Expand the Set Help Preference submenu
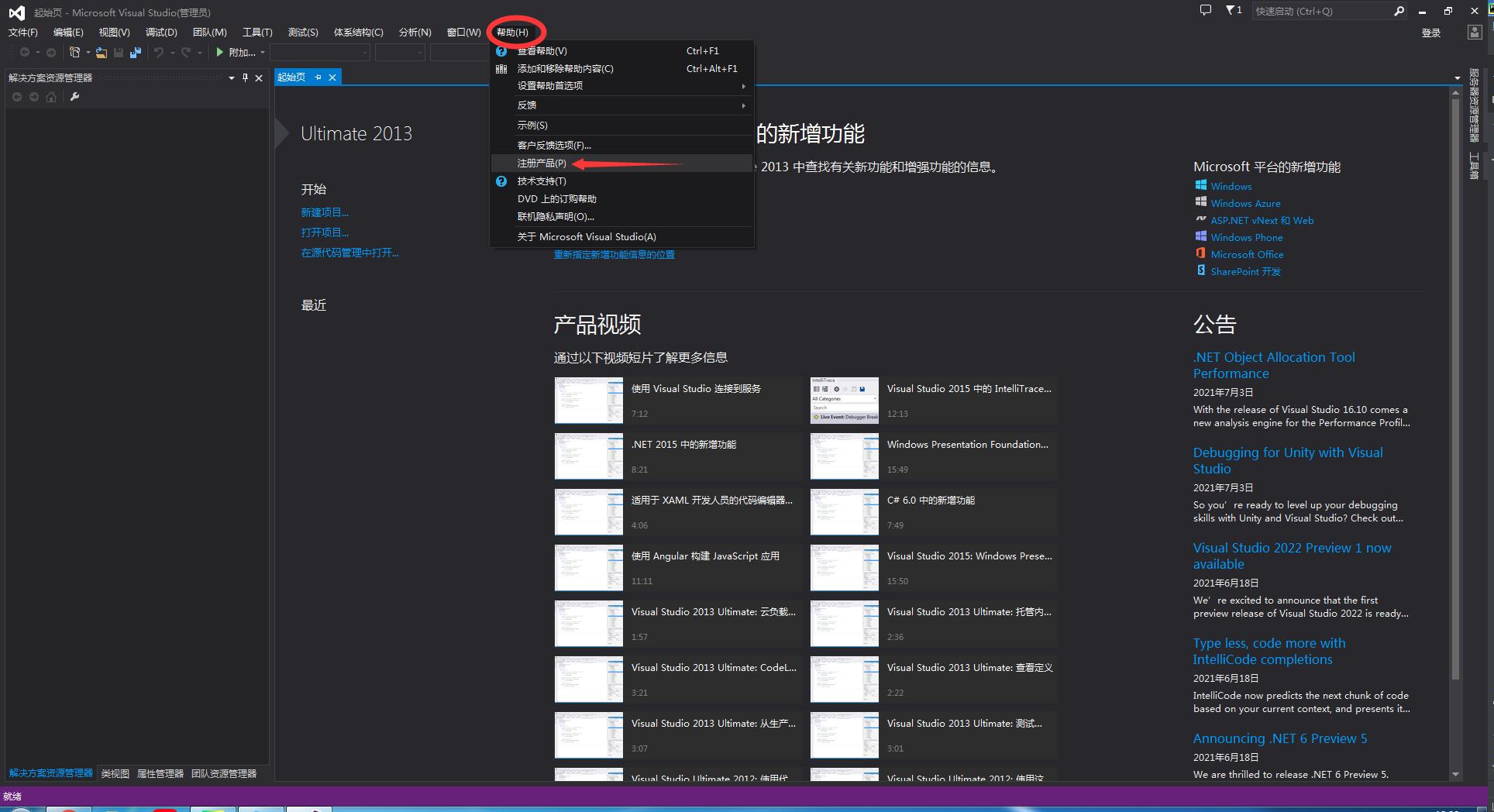The height and width of the screenshot is (812, 1494). pos(622,86)
